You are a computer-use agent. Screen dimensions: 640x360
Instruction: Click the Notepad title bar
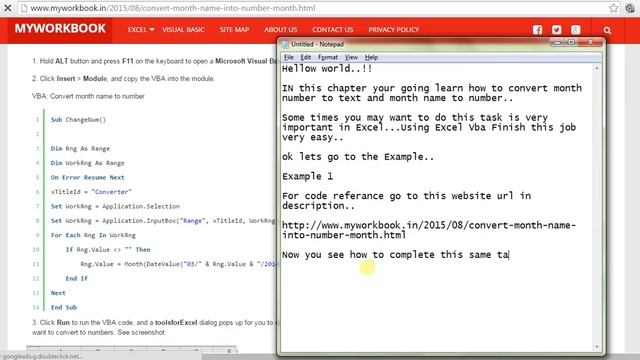[441, 44]
